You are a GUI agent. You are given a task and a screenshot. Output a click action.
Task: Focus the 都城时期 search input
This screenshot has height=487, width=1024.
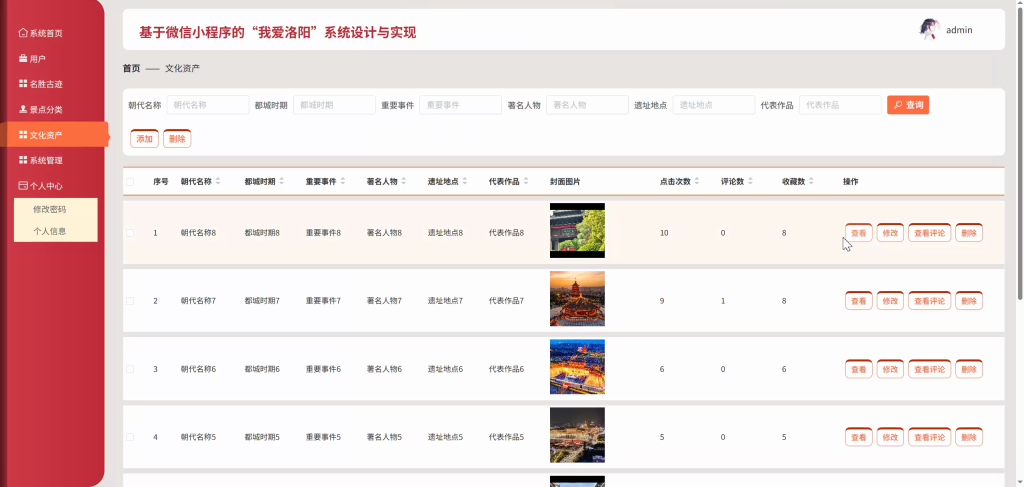coord(334,104)
